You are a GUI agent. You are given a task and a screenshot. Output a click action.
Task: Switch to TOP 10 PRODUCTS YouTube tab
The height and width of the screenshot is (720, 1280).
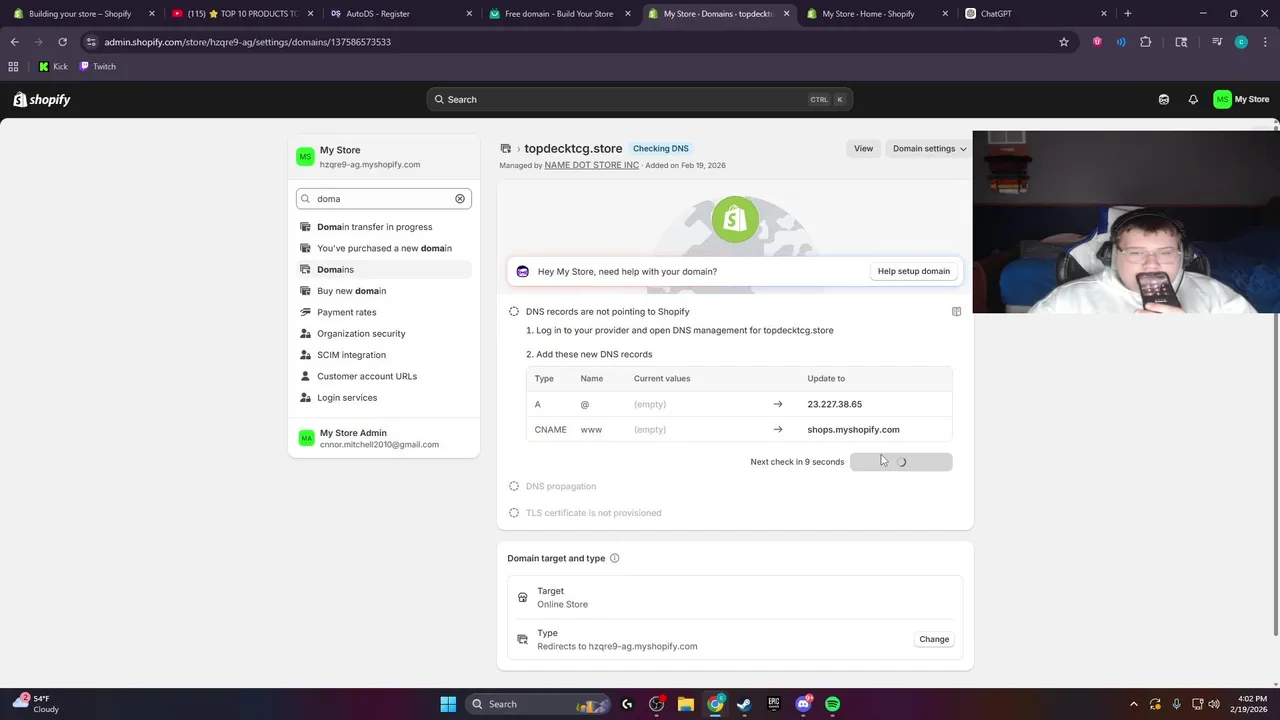coord(240,14)
